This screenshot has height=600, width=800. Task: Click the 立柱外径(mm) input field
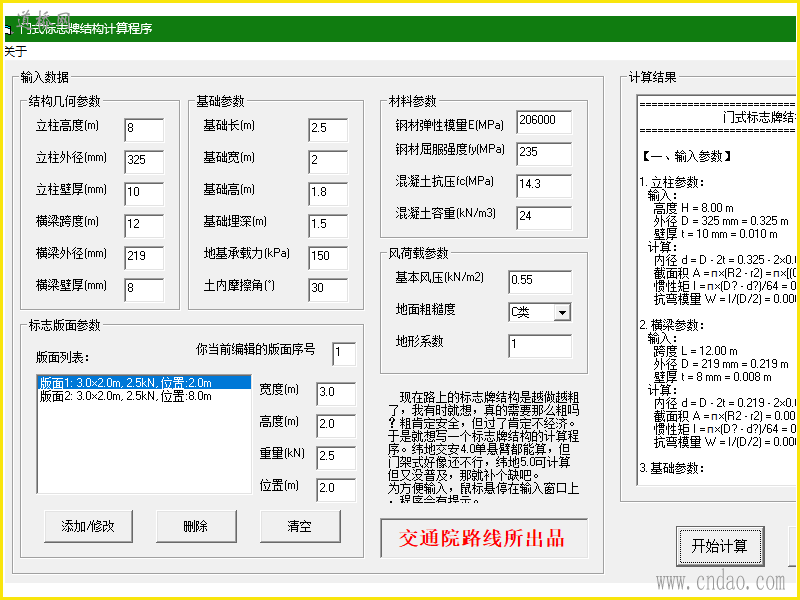(x=144, y=162)
